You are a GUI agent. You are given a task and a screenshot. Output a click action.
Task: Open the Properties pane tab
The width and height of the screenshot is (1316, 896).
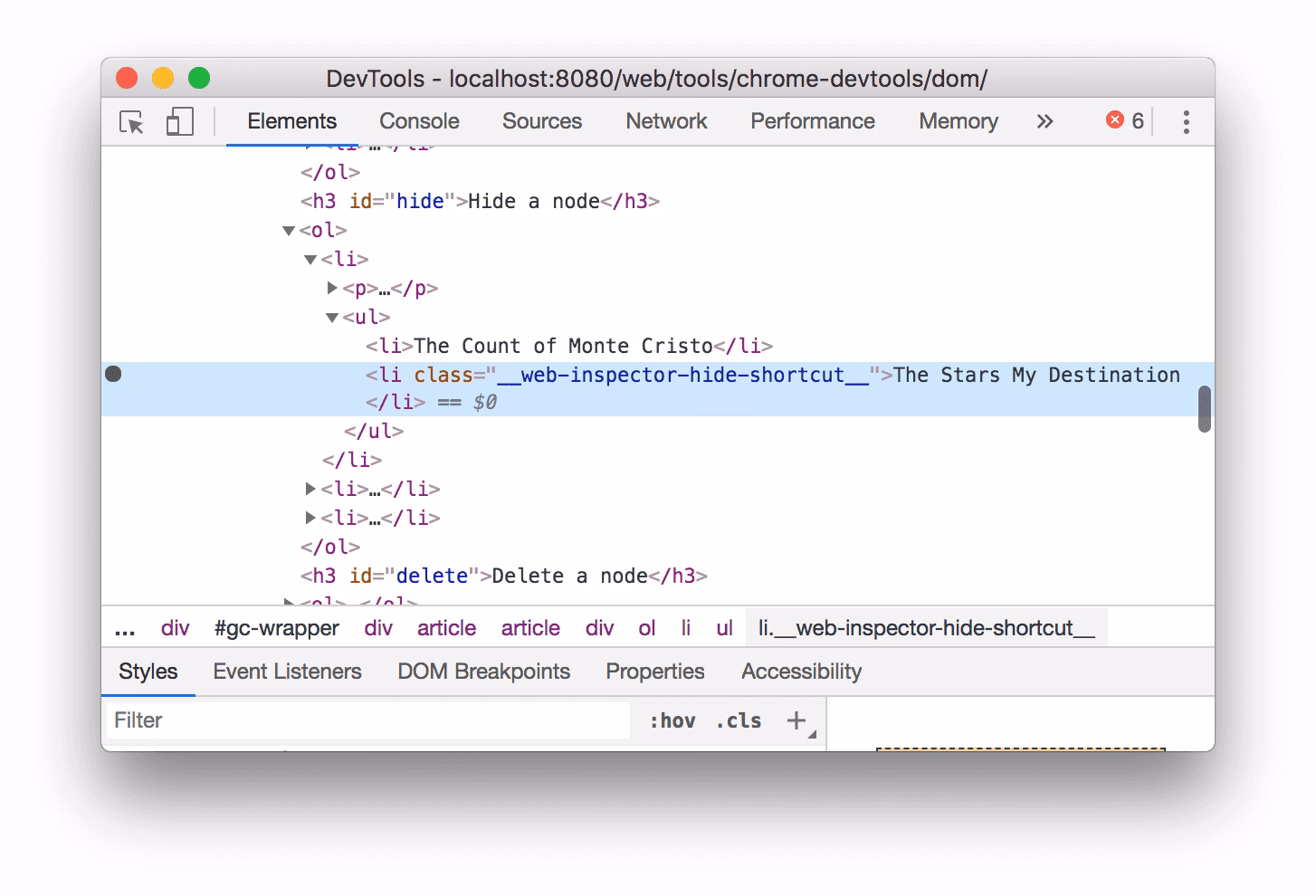655,672
